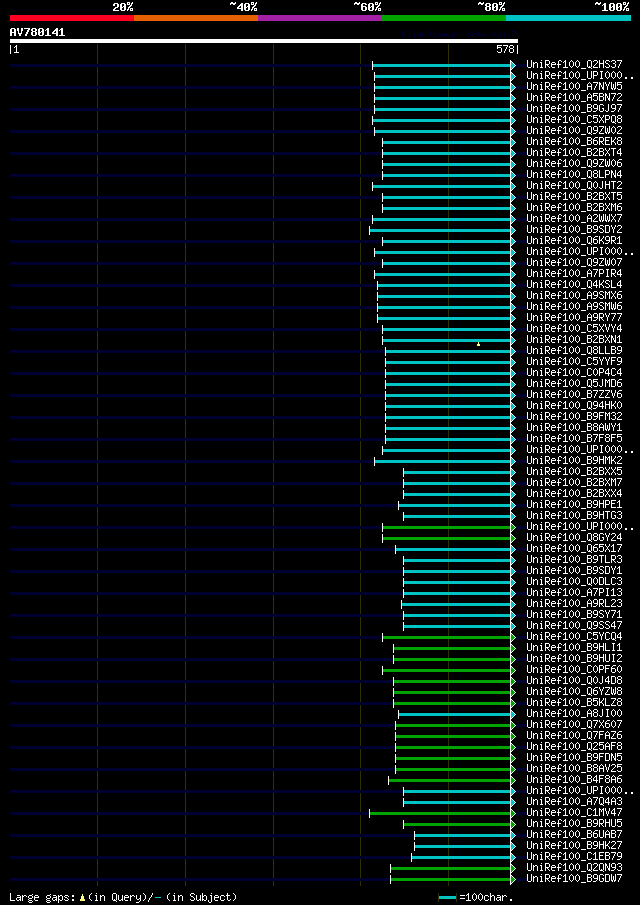Click hit label UniRef100_C5XPQ8
Image resolution: width=640 pixels, height=905 pixels.
pos(574,119)
